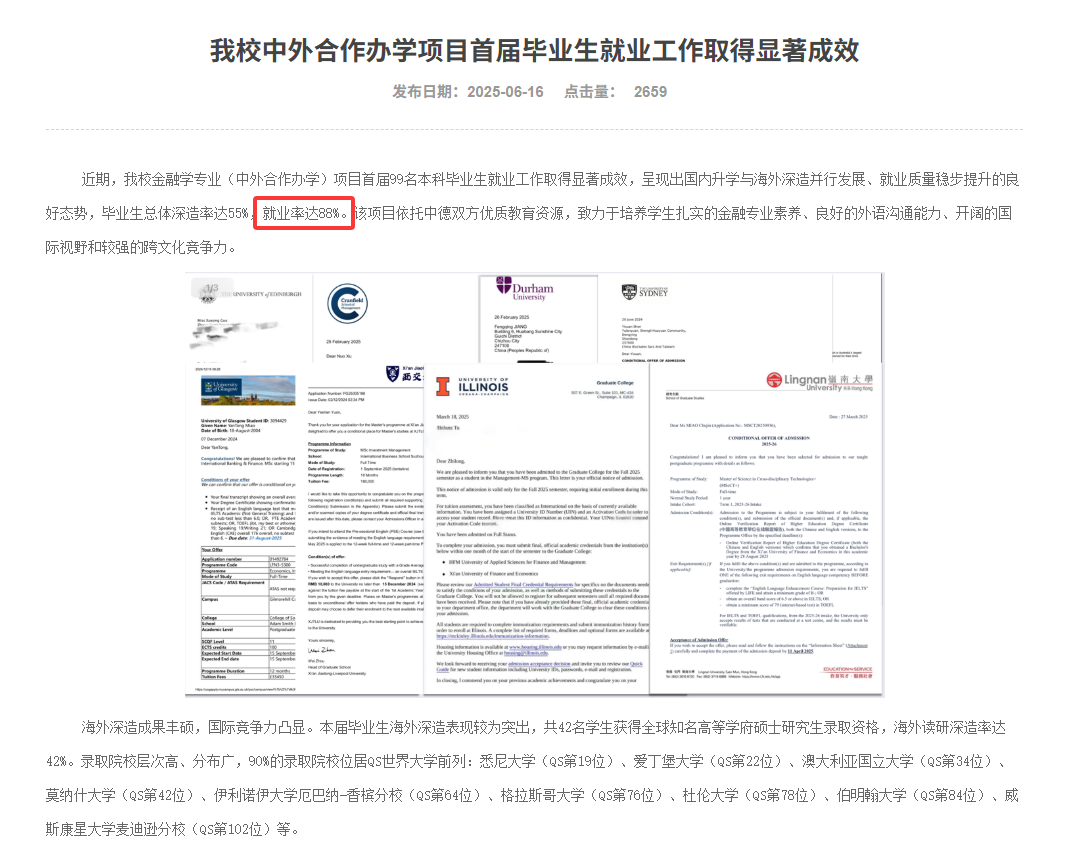The image size is (1066, 852).
Task: Click the Cranfield circular logo
Action: pos(347,303)
